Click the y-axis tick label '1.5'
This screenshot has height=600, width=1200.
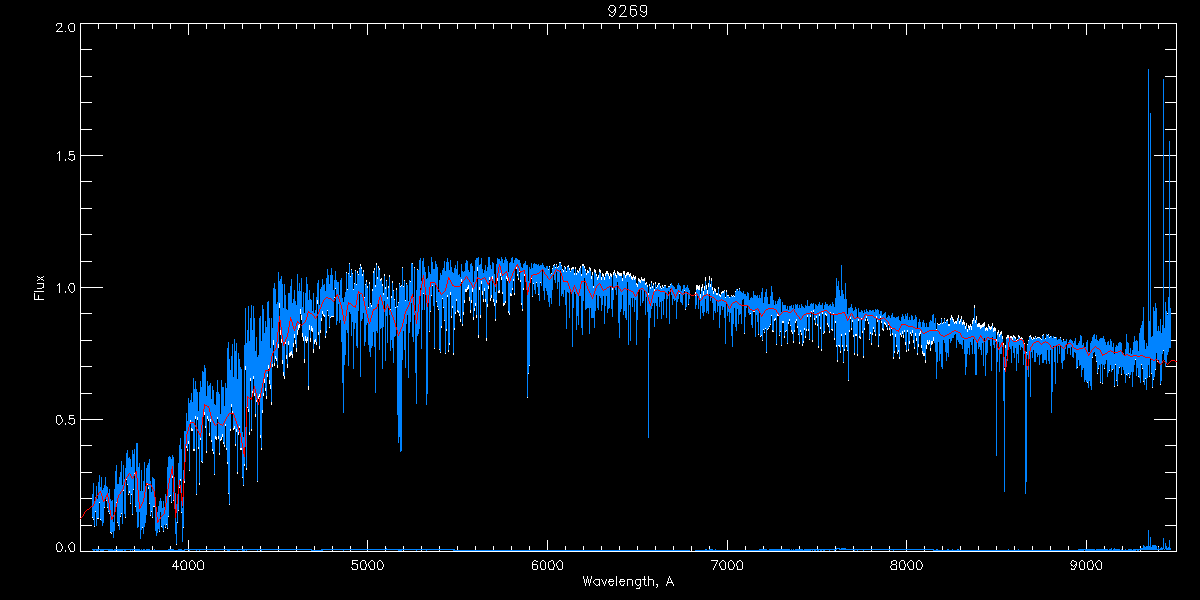tap(65, 156)
